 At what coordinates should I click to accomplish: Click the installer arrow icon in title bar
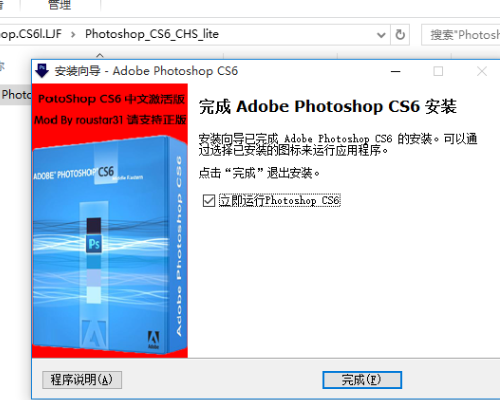pyautogui.click(x=42, y=71)
